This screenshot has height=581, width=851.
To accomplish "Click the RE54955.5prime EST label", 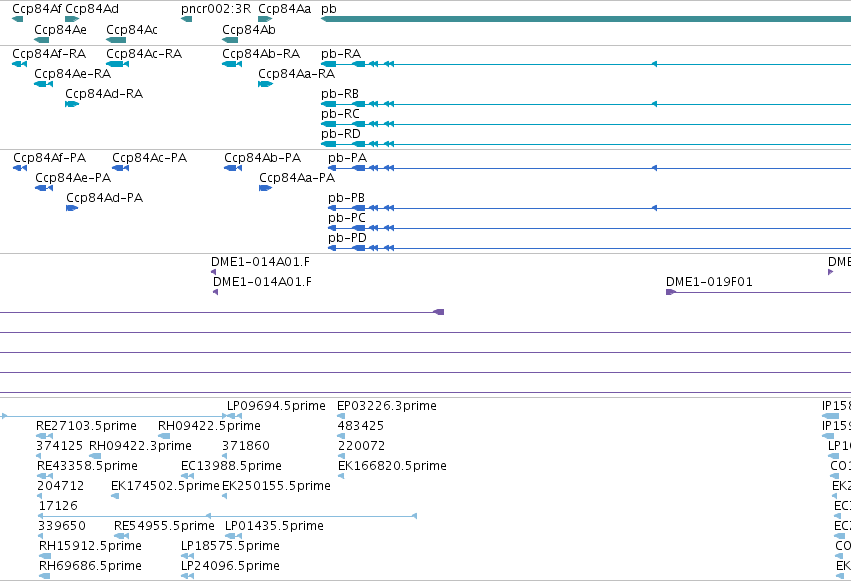I will pos(164,526).
